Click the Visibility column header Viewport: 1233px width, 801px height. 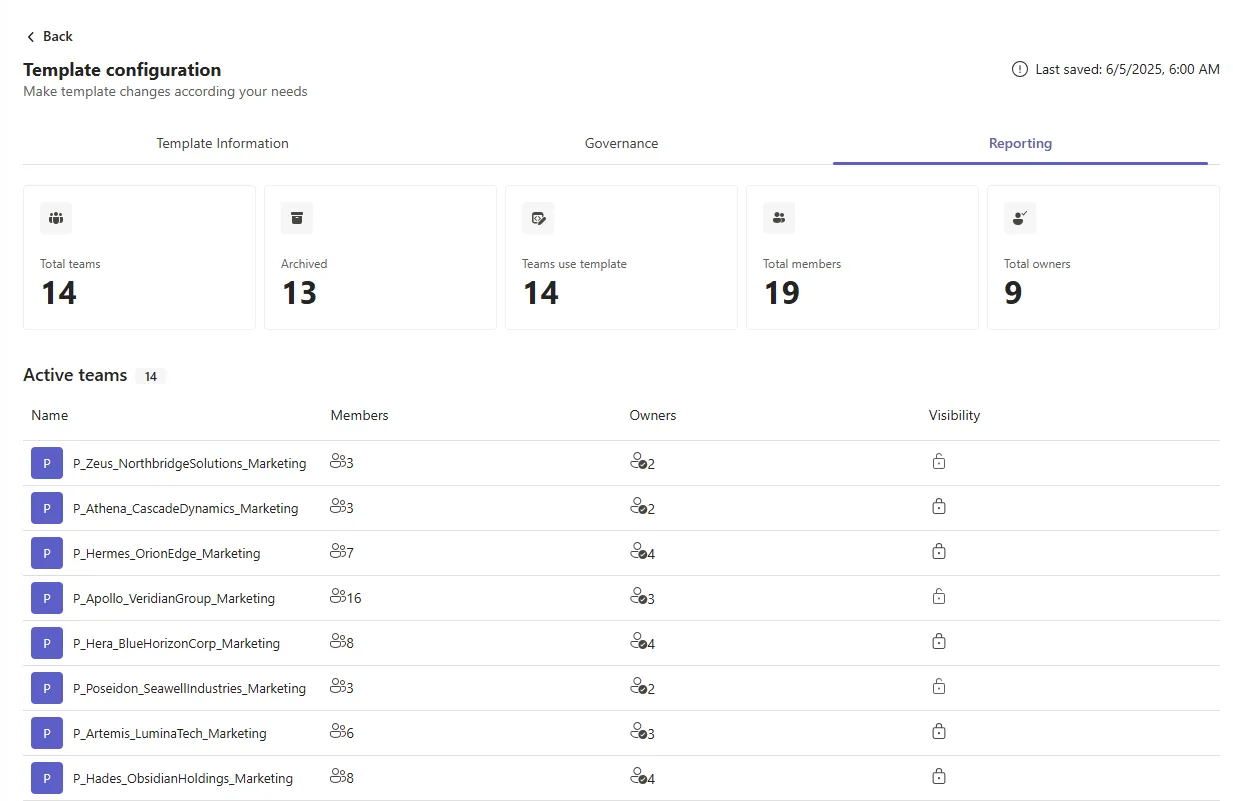click(954, 415)
